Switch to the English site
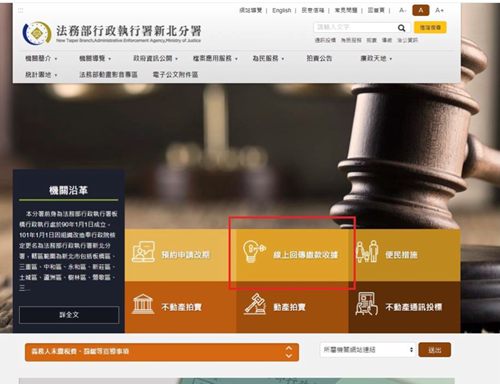Image resolution: width=500 pixels, height=384 pixels. tap(282, 10)
